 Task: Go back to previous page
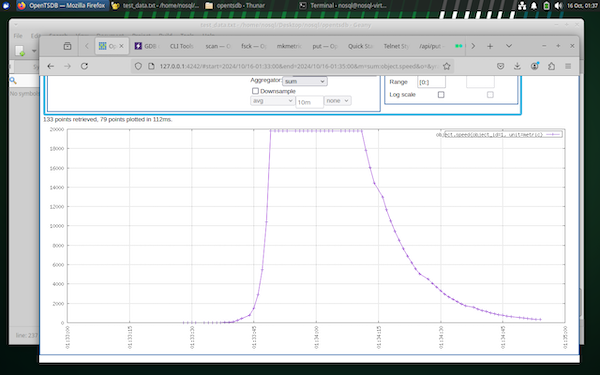[51, 66]
